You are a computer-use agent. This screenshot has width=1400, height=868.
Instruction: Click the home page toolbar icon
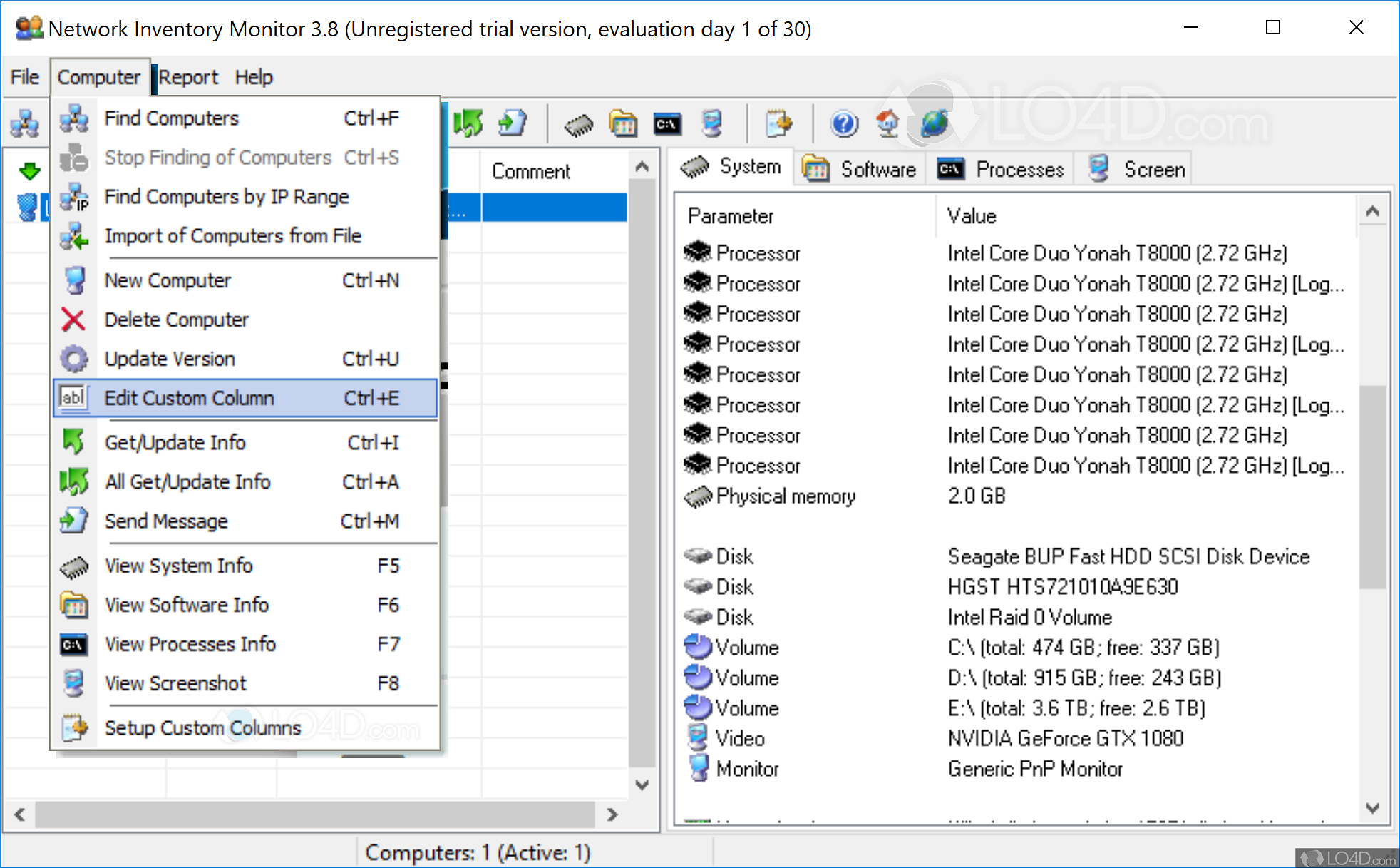coord(887,123)
